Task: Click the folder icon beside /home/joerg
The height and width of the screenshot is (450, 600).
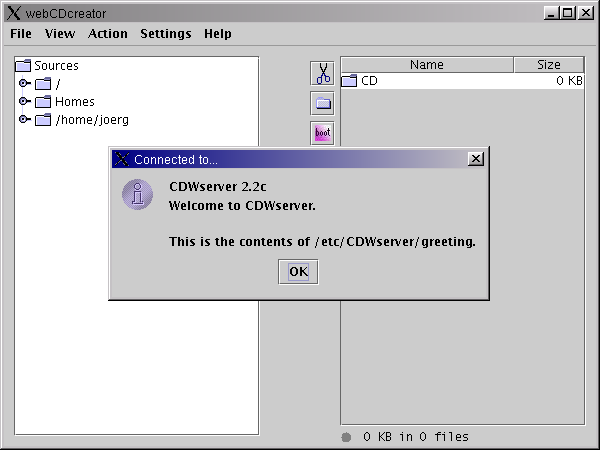Action: (43, 120)
